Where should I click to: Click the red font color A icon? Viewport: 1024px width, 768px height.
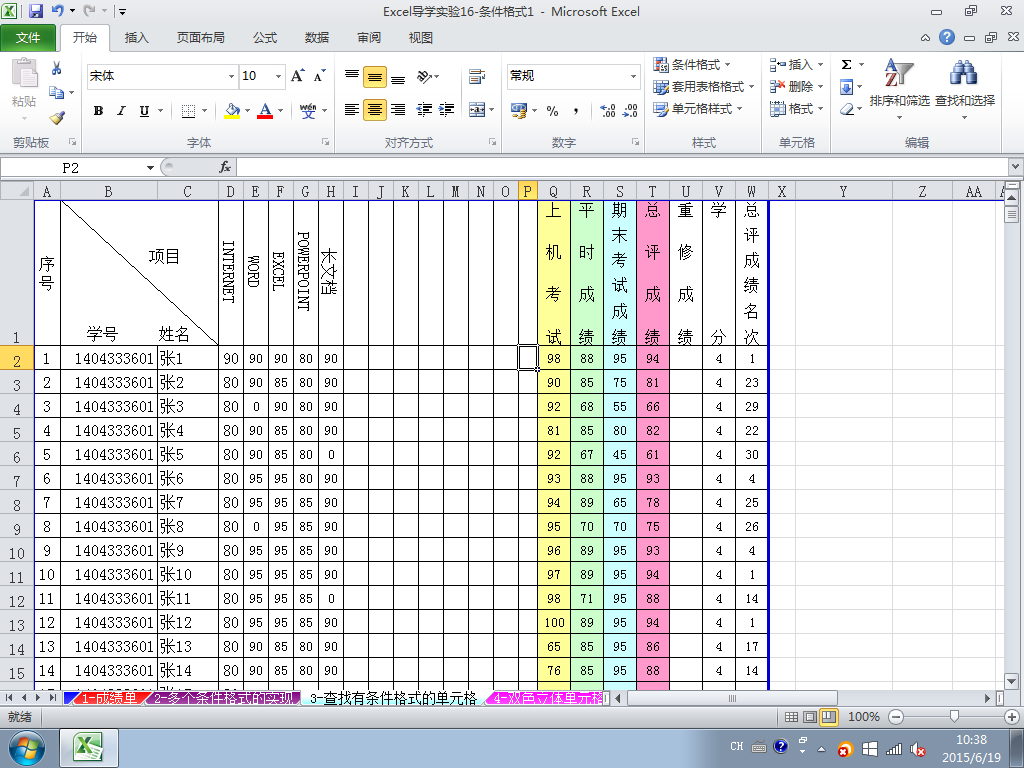point(264,110)
